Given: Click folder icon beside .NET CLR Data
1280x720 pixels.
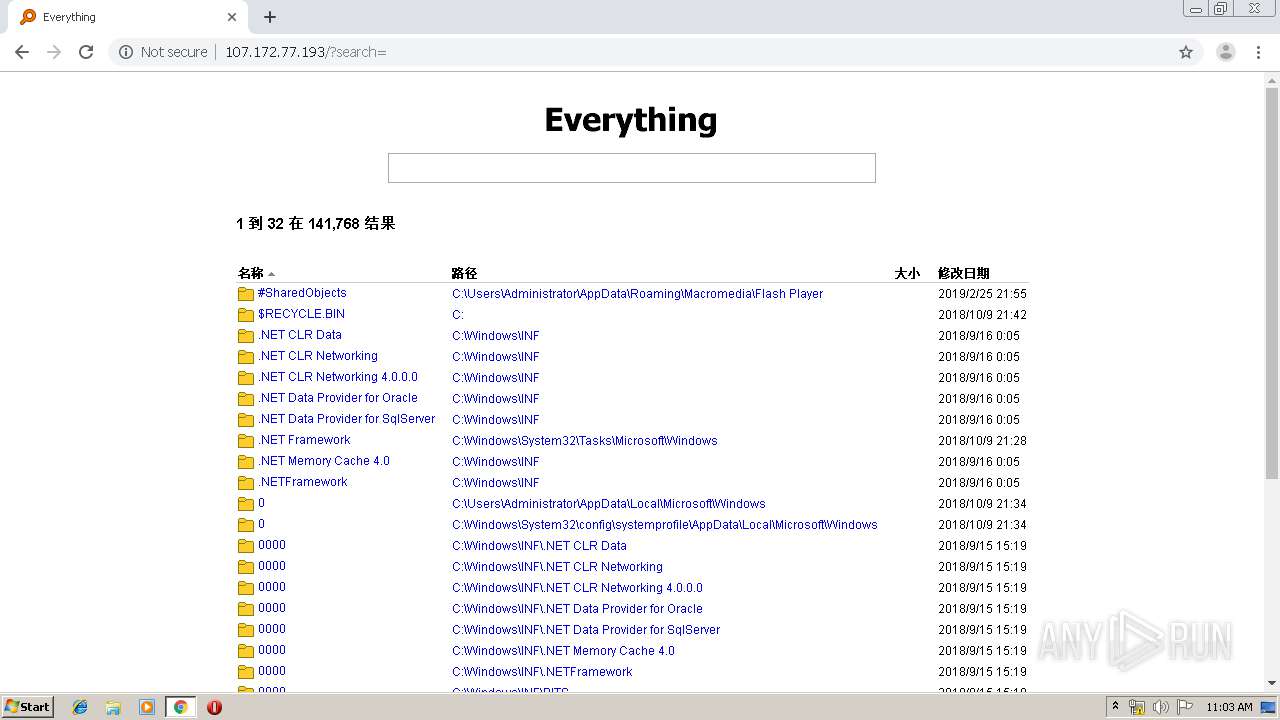Looking at the screenshot, I should point(246,336).
